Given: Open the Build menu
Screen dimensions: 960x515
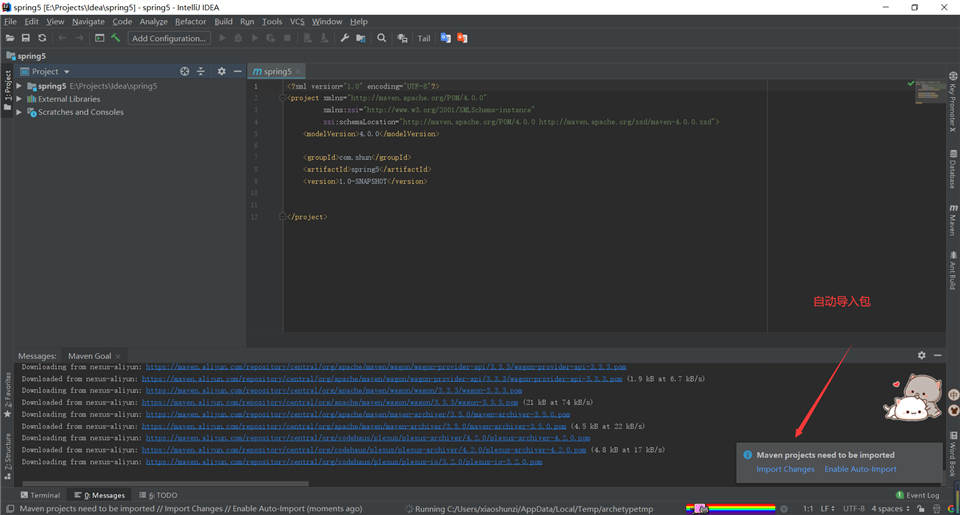Looking at the screenshot, I should coord(223,21).
